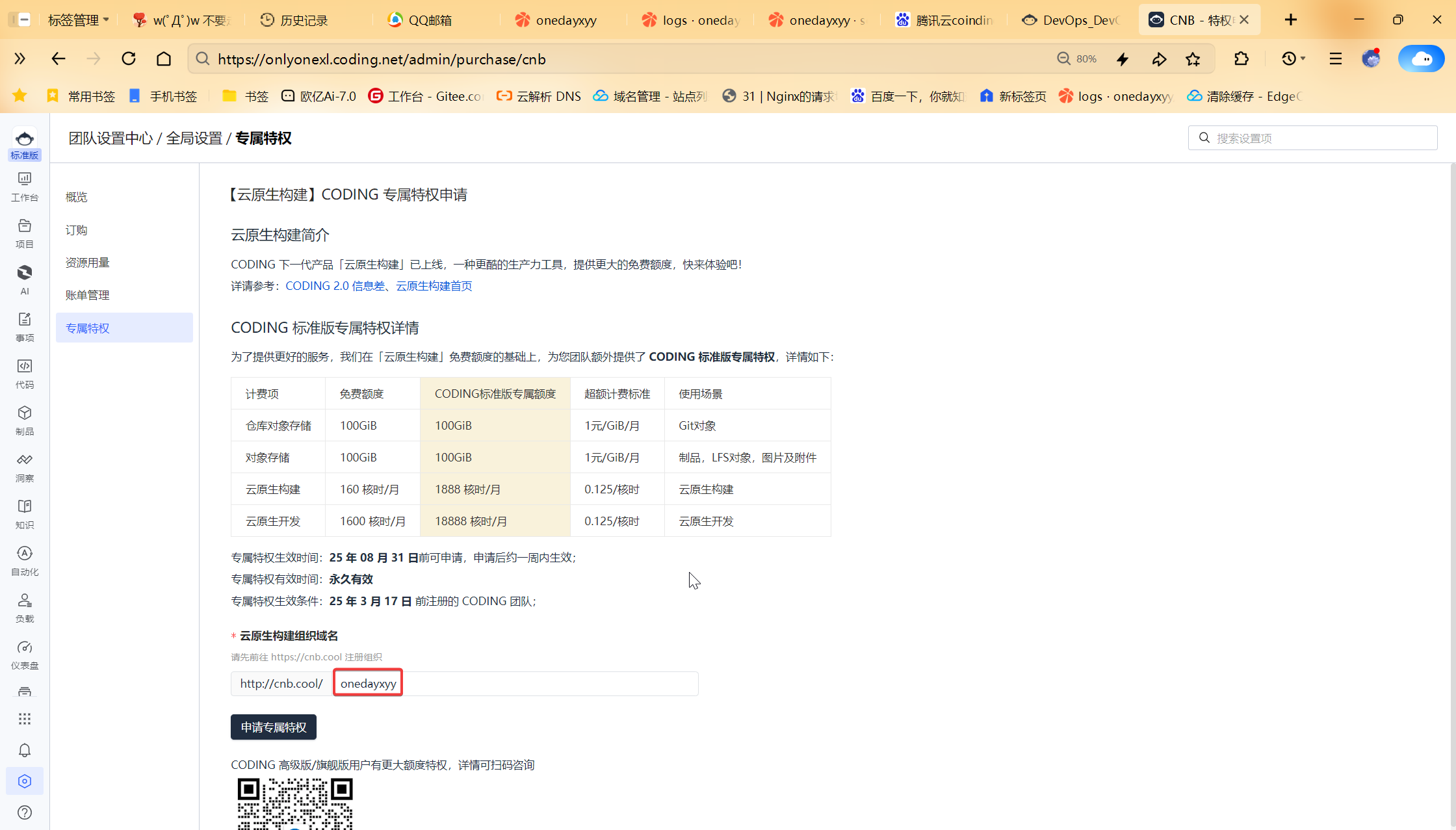
Task: Open the CODING 2.0 信息差 link
Action: [335, 286]
